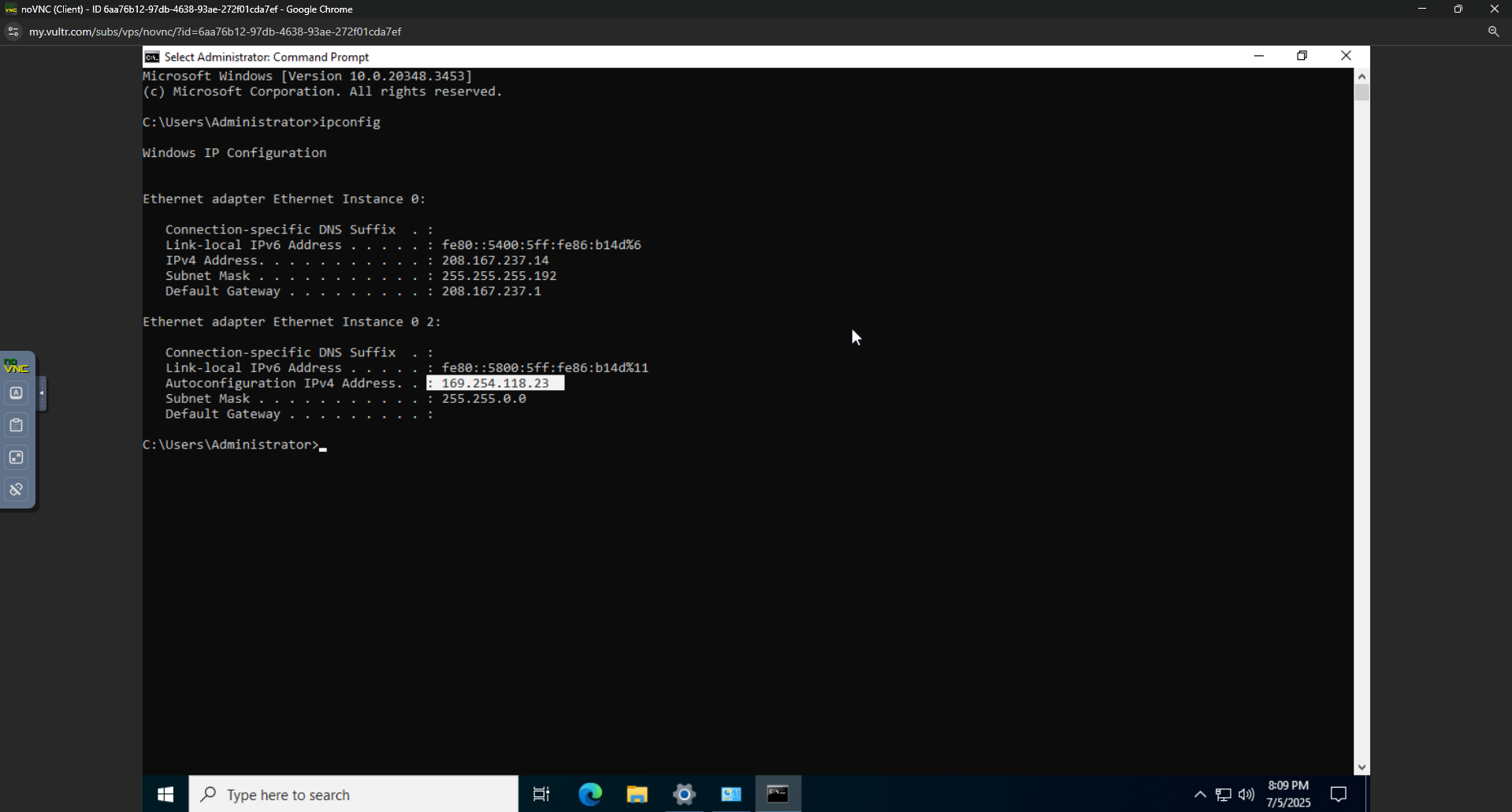
Task: Click Command Prompt scrollbar down arrow
Action: (x=1362, y=768)
